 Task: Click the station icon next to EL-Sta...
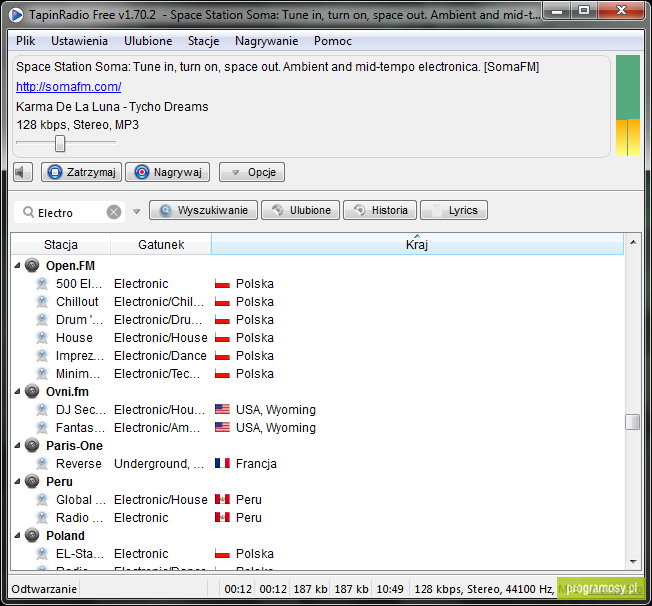[42, 554]
